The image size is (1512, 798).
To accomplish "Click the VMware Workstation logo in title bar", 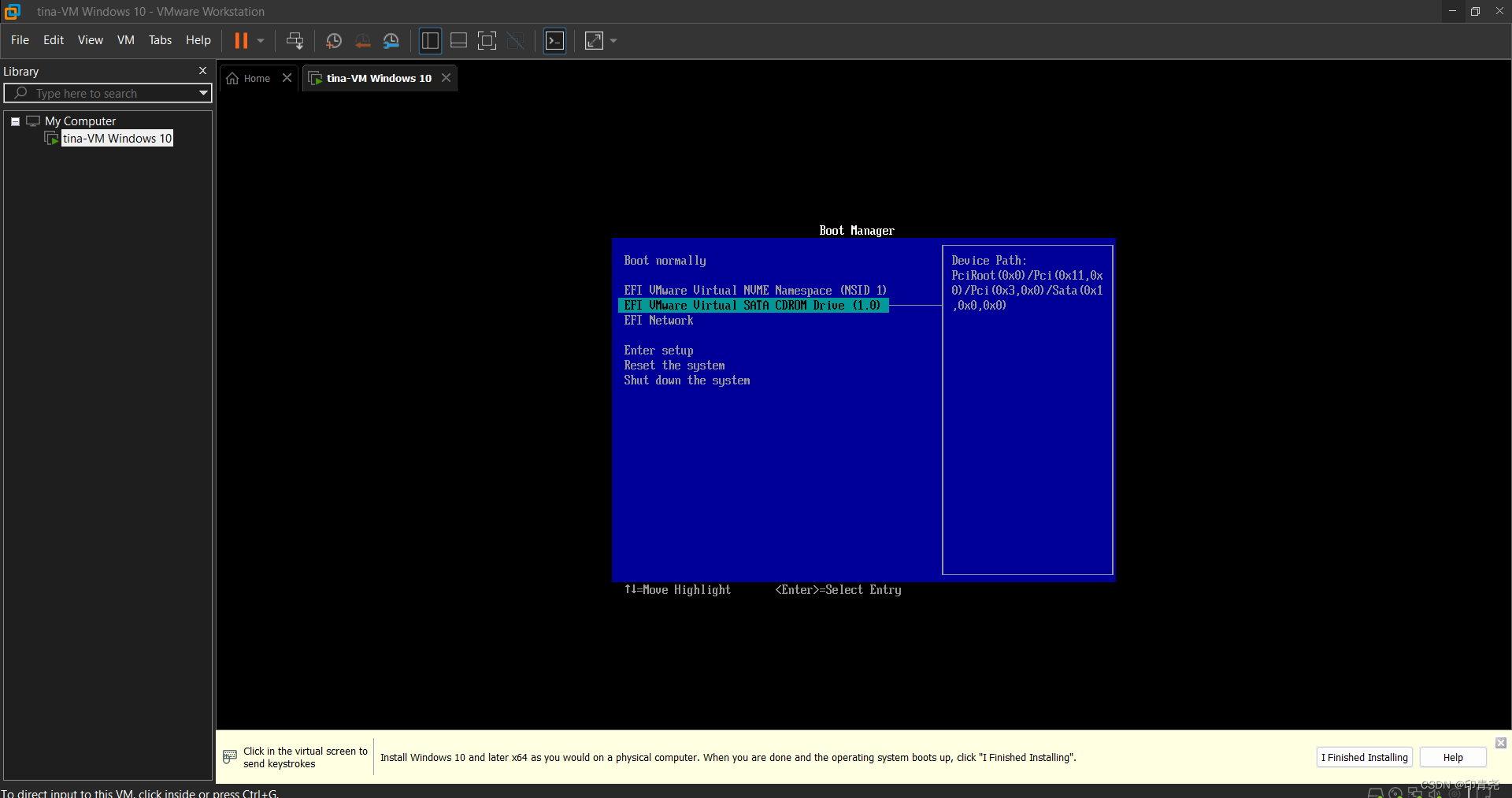I will [x=13, y=12].
